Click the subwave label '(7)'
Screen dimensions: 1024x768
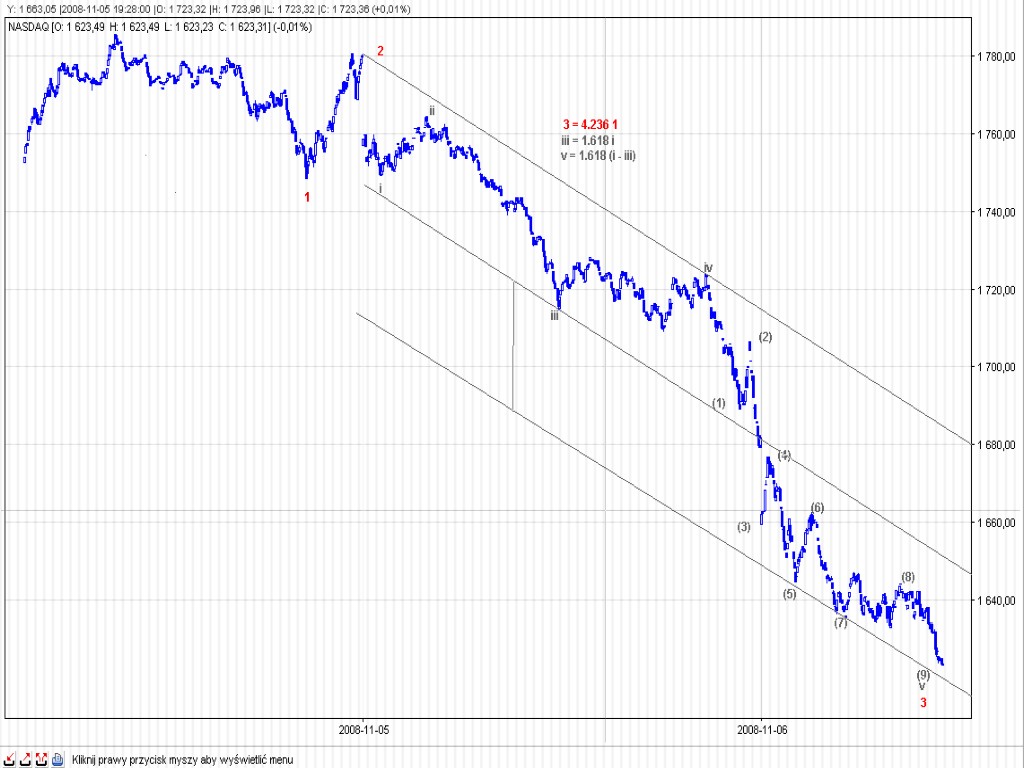pyautogui.click(x=840, y=623)
